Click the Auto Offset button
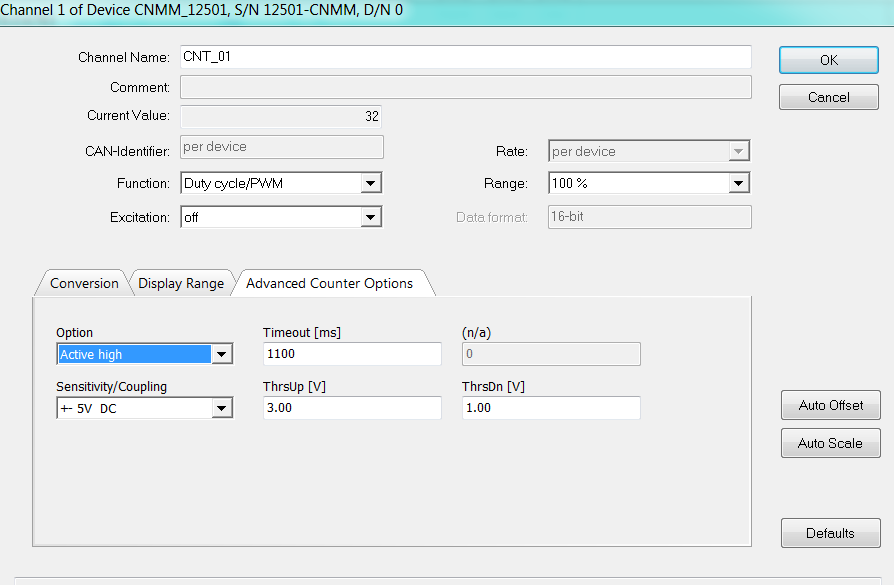Viewport: 894px width, 585px height. coord(830,405)
